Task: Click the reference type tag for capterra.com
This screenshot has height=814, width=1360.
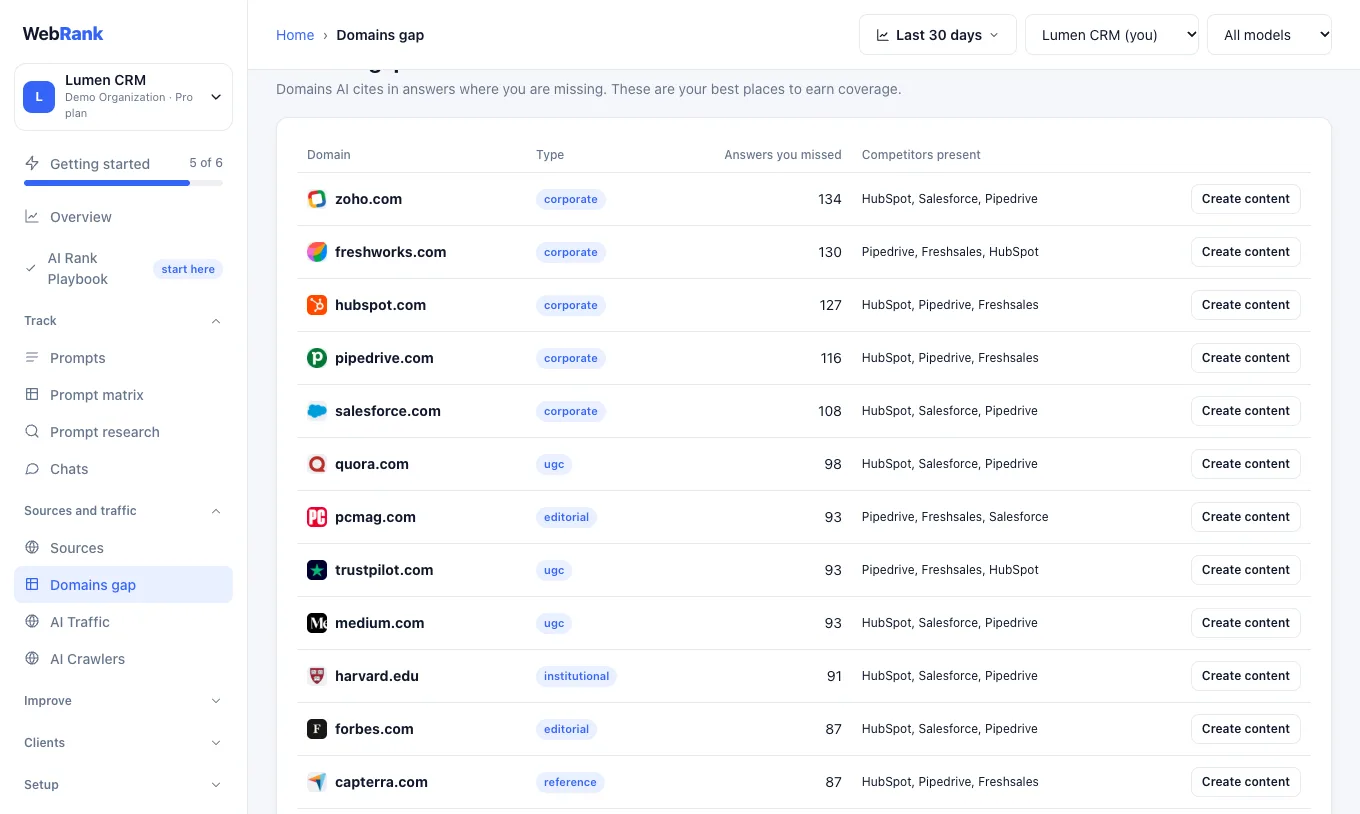Action: pyautogui.click(x=570, y=782)
